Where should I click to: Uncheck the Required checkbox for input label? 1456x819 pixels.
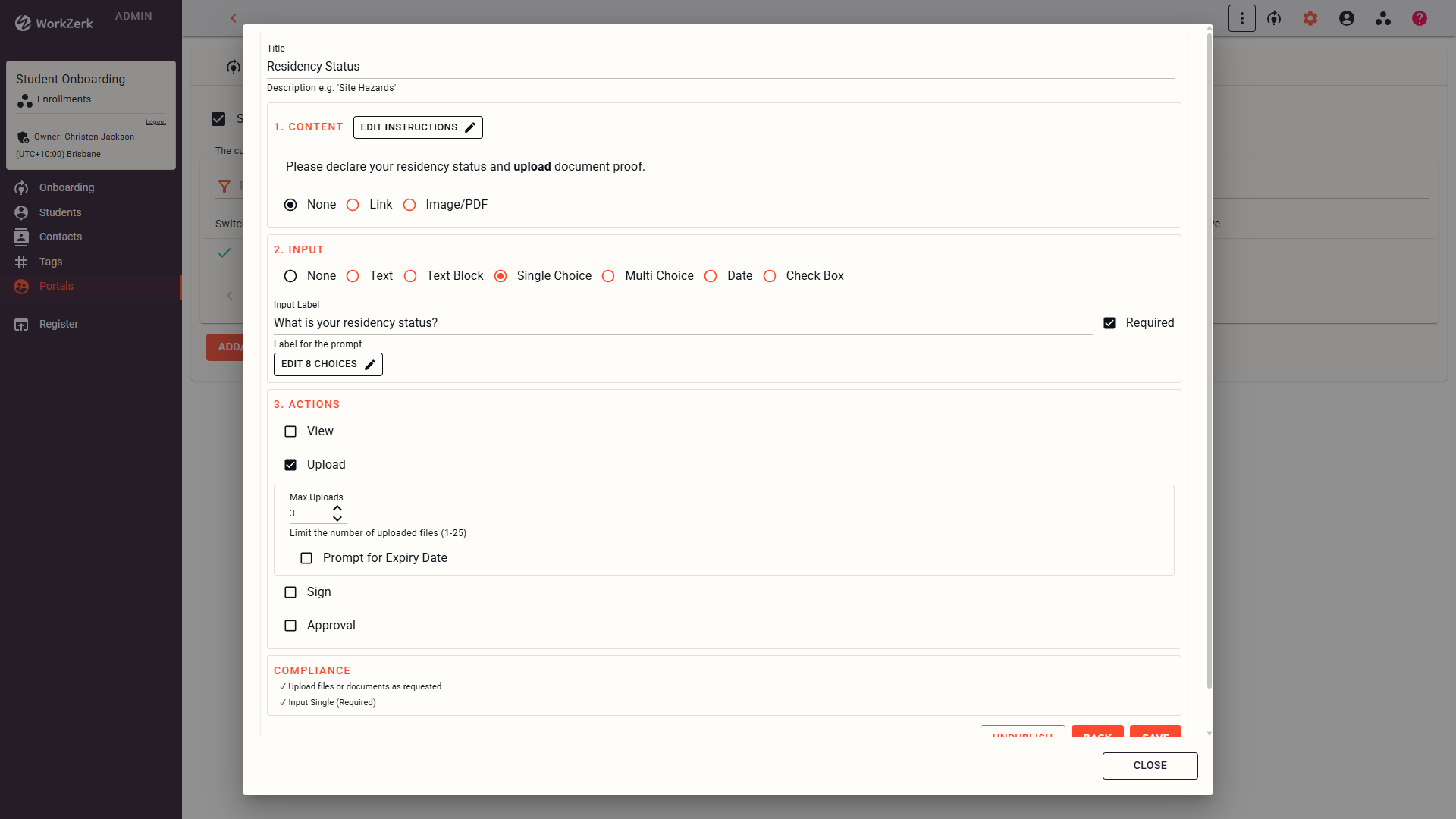1110,322
